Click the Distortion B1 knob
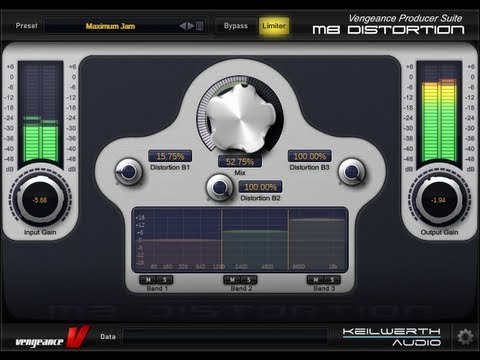Viewport: 480px width, 360px height. click(x=128, y=172)
